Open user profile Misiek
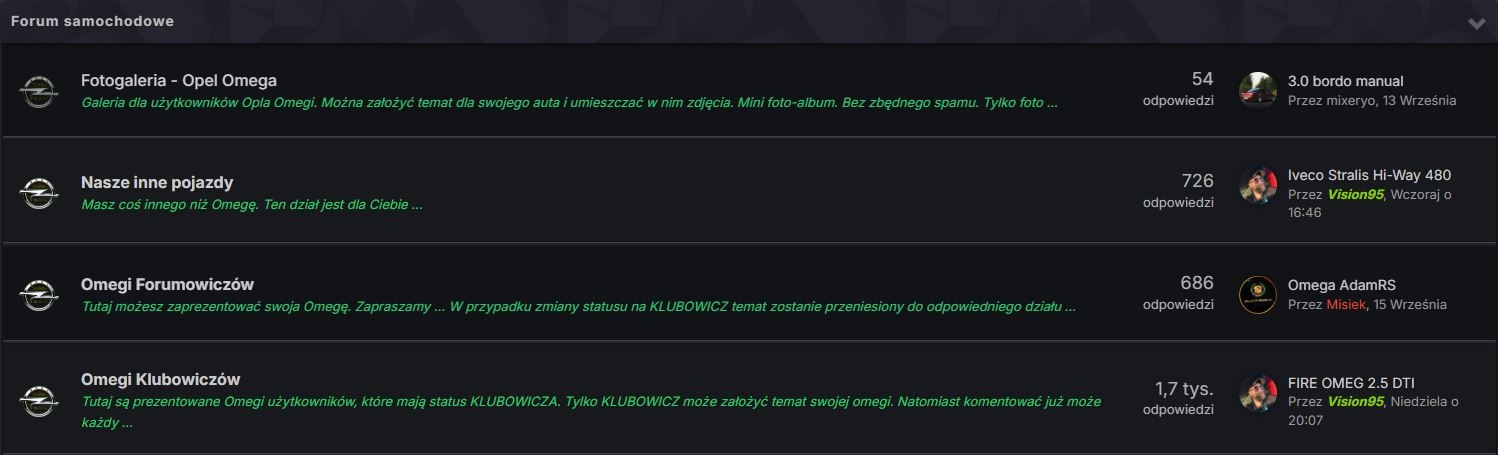 click(x=1346, y=304)
